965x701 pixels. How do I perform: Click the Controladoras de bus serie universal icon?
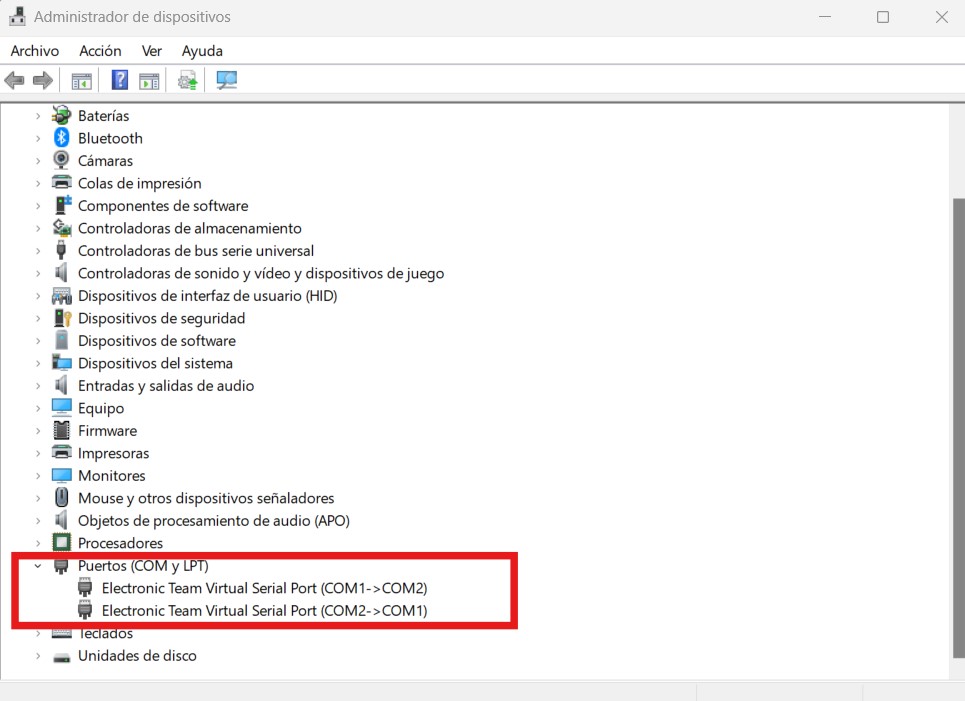61,250
